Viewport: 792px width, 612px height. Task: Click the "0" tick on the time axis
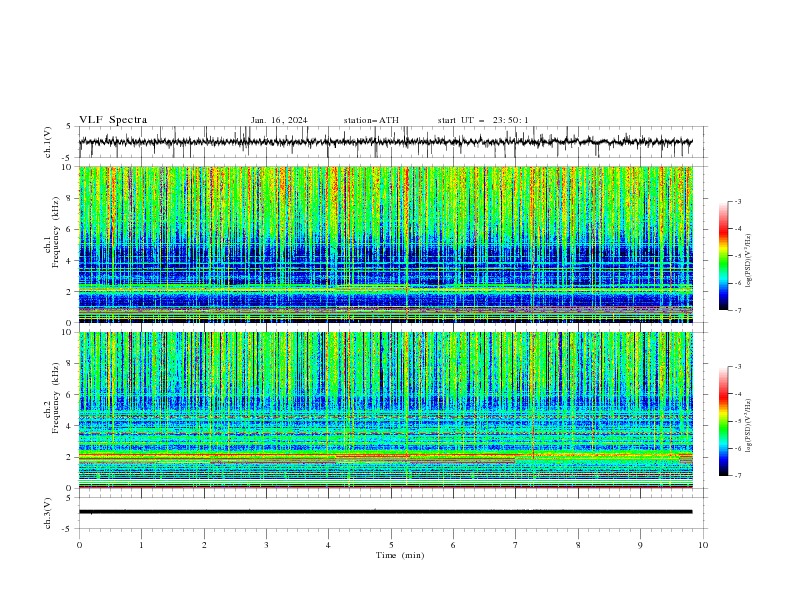(x=79, y=545)
